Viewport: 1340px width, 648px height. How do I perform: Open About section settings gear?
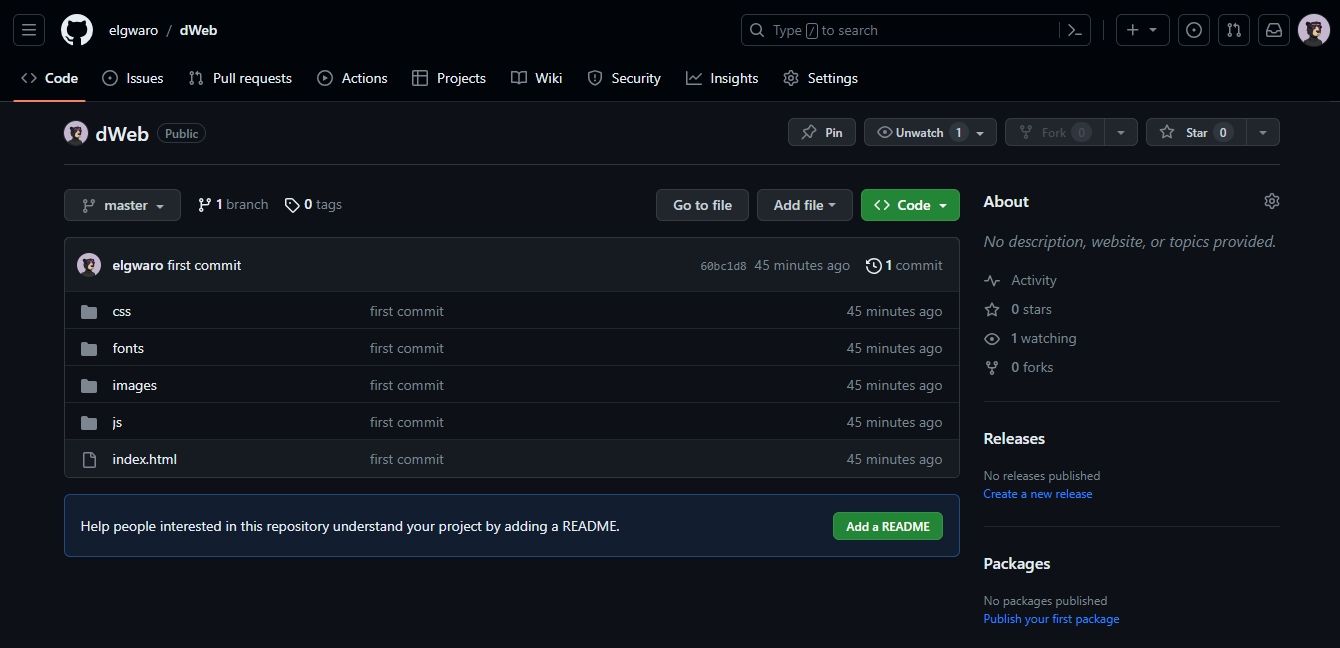[x=1271, y=201]
